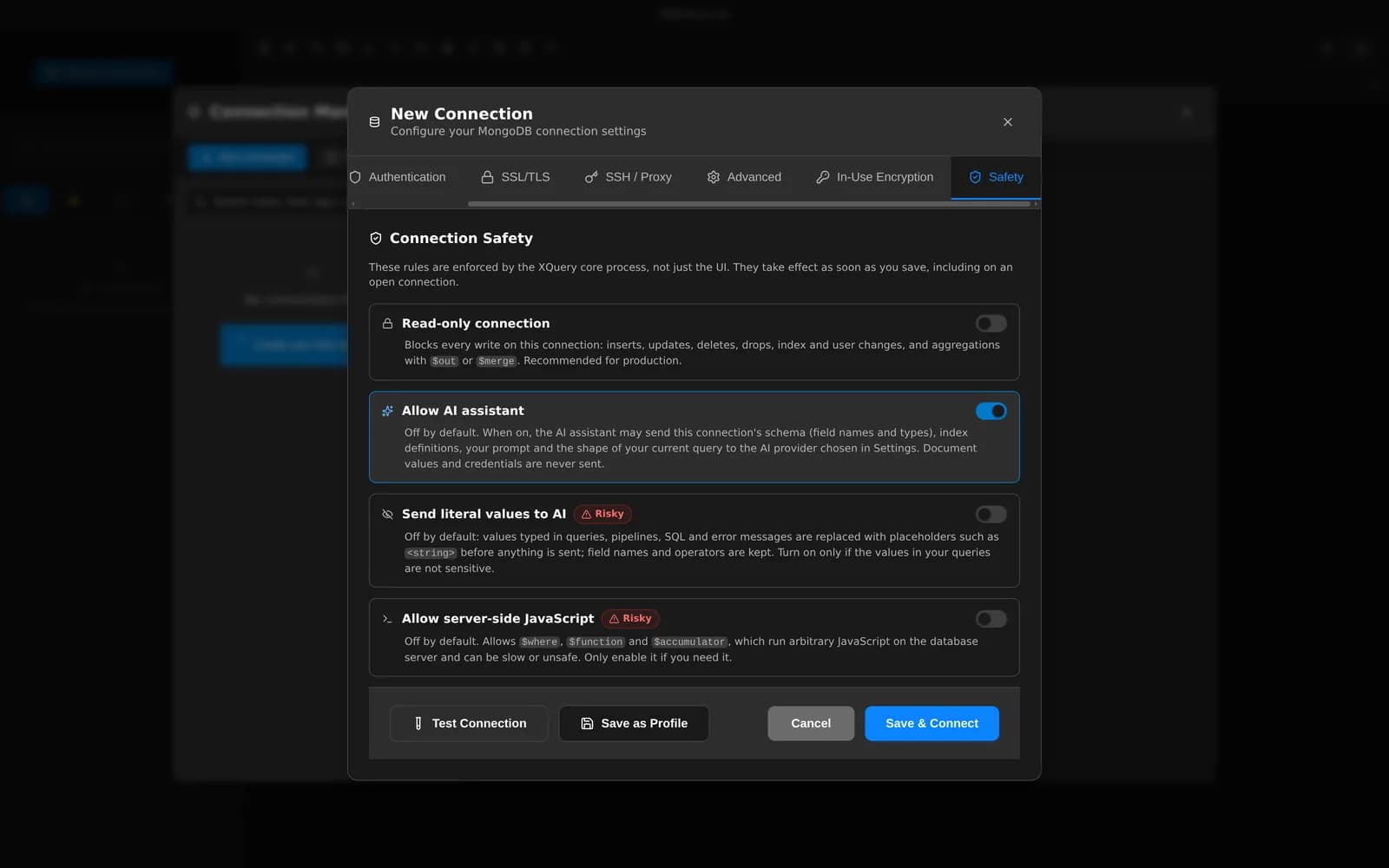The width and height of the screenshot is (1389, 868).
Task: Open the SSH / Proxy tab
Action: [629, 177]
